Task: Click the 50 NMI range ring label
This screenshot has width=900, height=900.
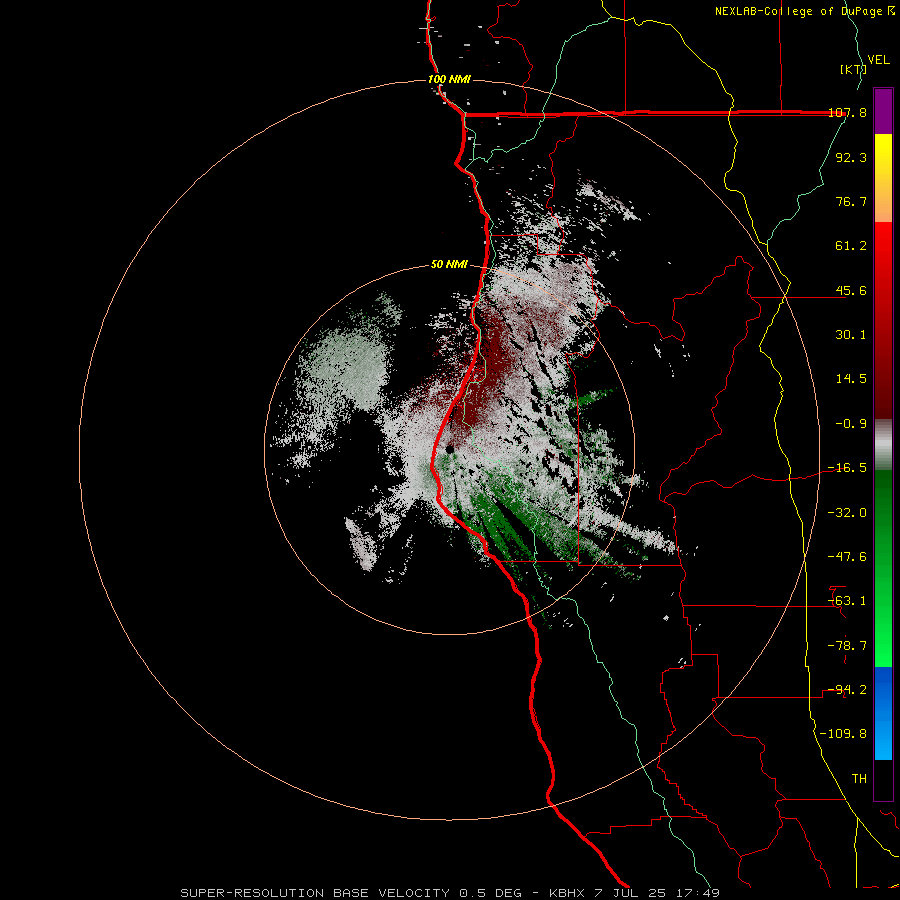Action: click(x=449, y=265)
